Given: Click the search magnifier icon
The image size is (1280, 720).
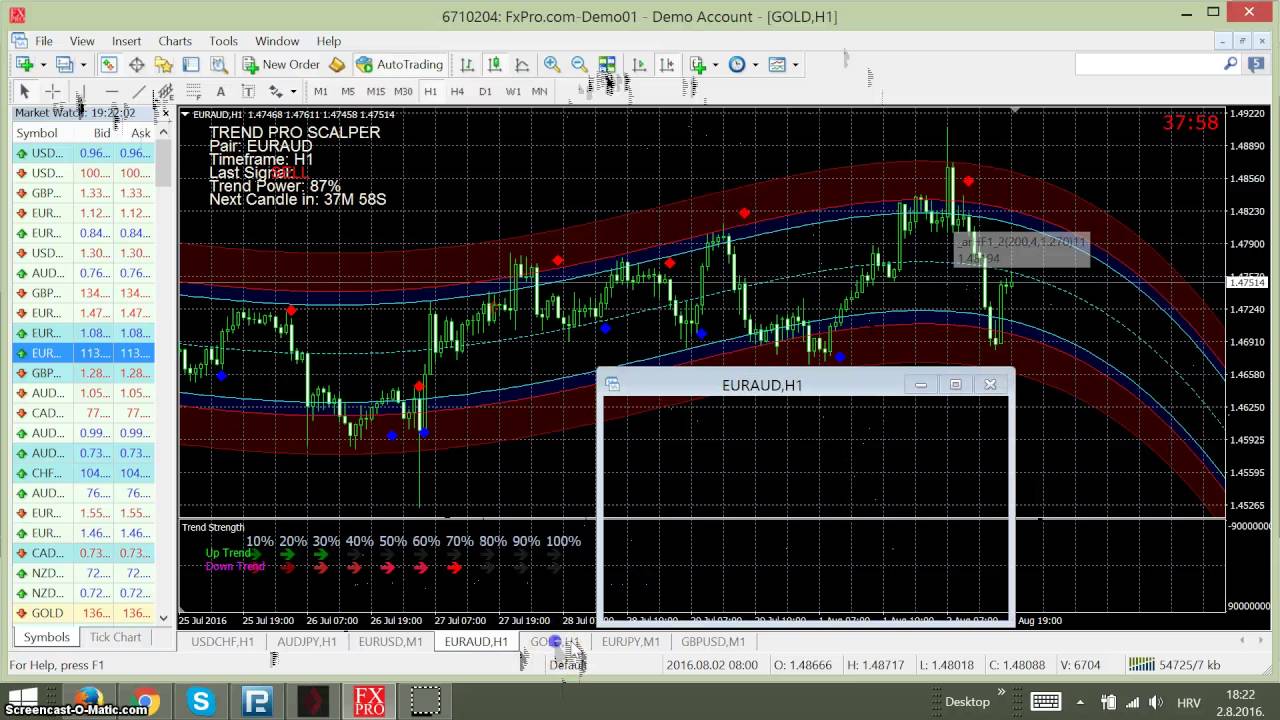Looking at the screenshot, I should [1231, 64].
